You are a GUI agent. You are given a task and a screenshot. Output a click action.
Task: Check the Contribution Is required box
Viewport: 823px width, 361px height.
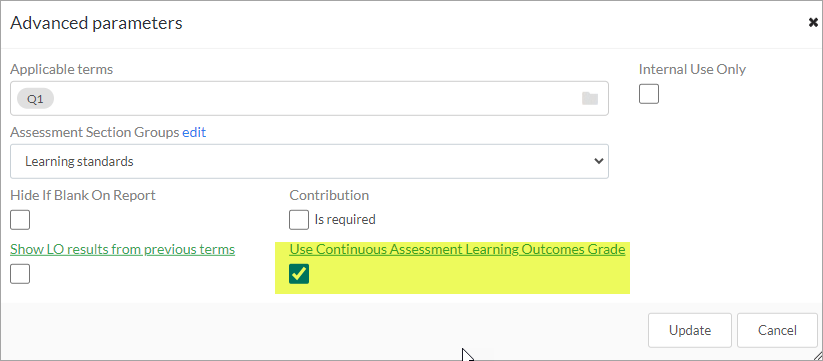pos(299,220)
